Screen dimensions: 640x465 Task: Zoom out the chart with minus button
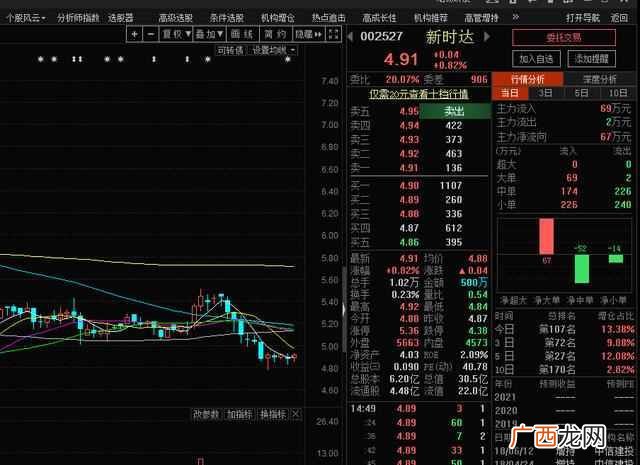click(x=151, y=34)
